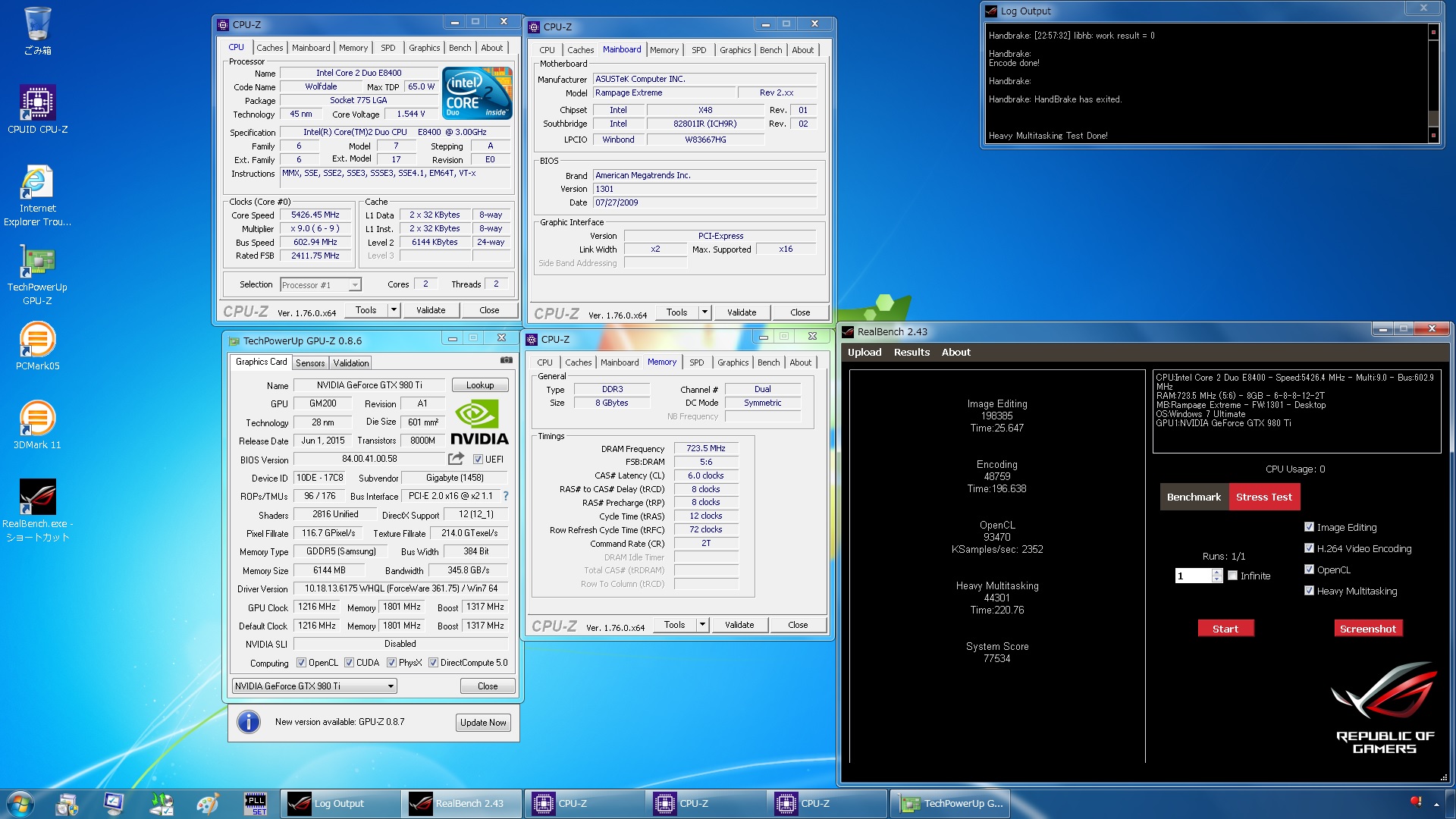Viewport: 1456px width, 819px height.
Task: Uncheck H.264 Video Encoding test
Action: [x=1309, y=548]
